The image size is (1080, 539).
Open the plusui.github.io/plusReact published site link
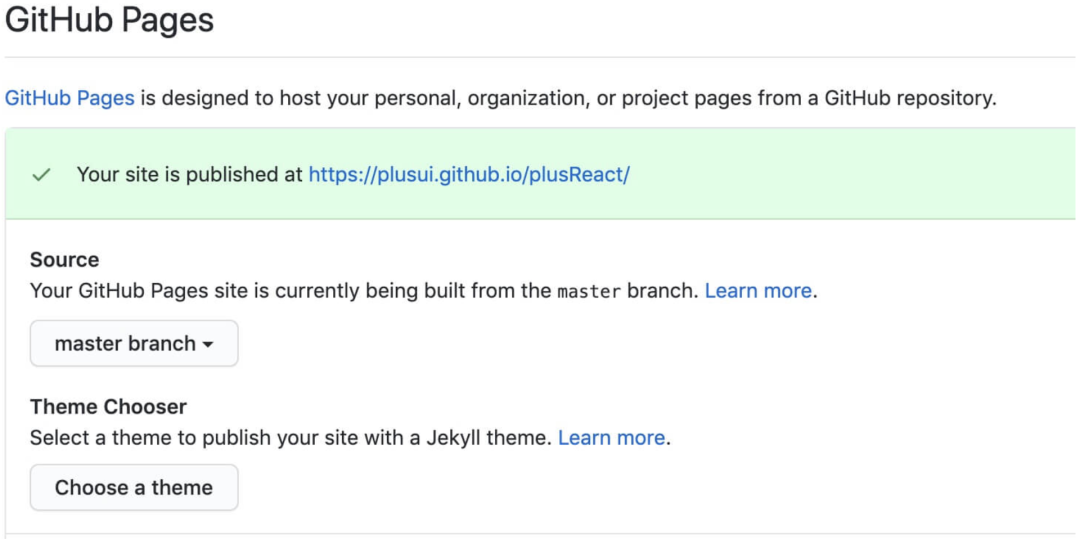469,175
